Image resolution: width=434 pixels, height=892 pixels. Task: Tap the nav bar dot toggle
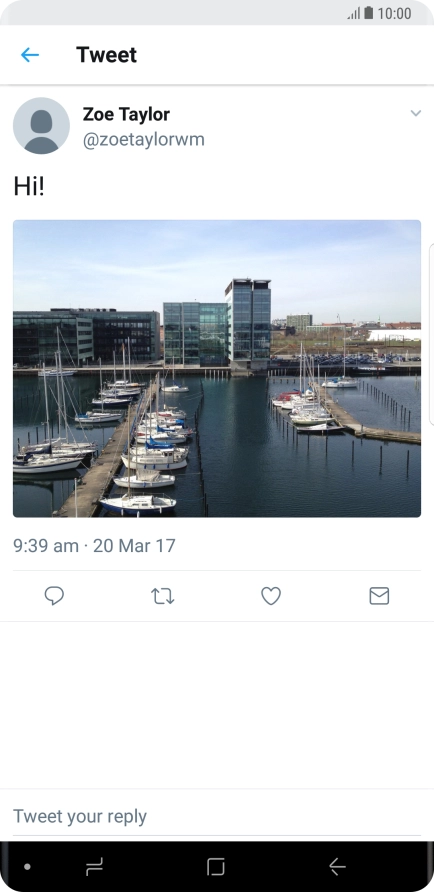coord(27,867)
